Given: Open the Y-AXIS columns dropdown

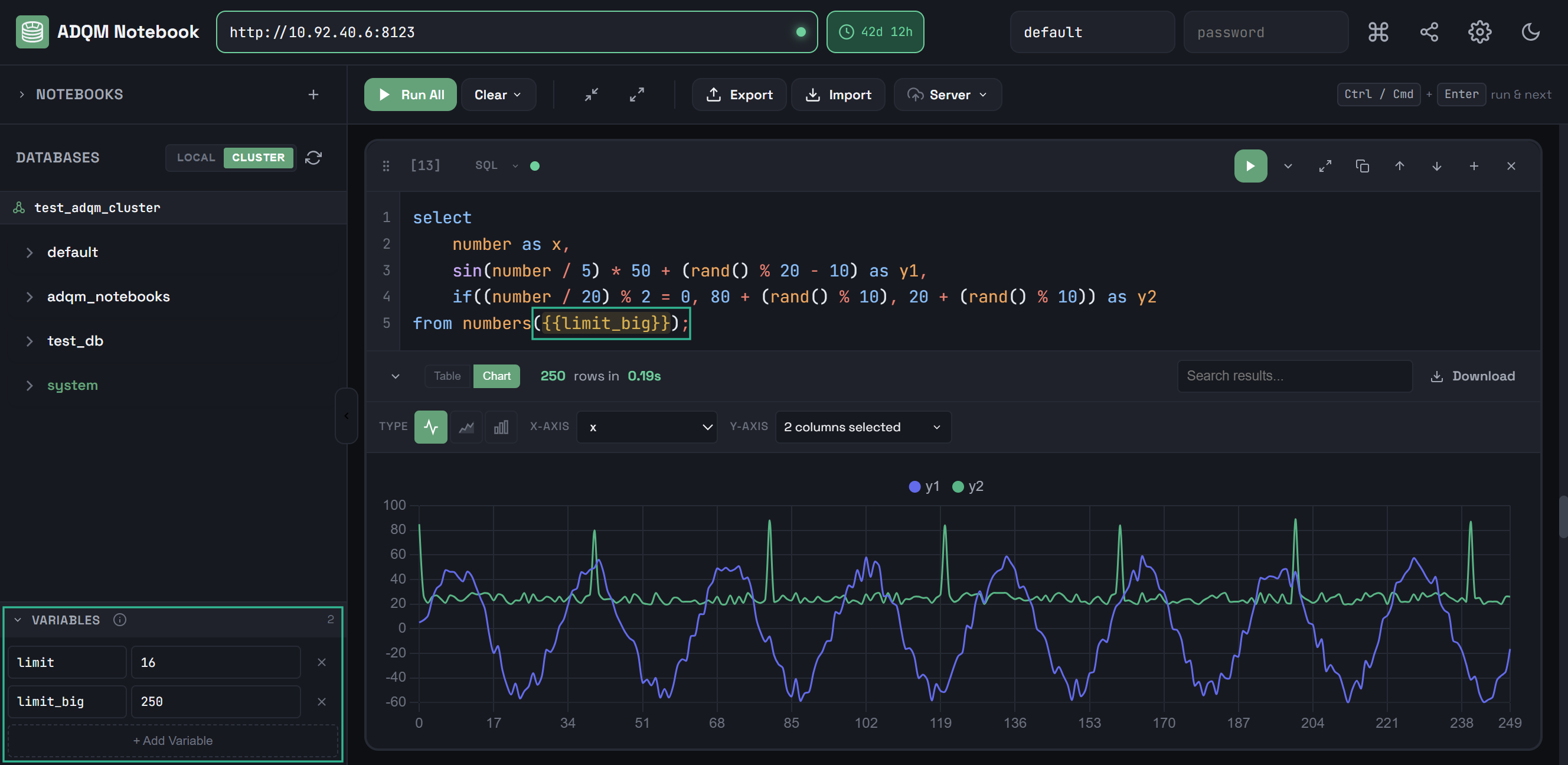Looking at the screenshot, I should 863,427.
